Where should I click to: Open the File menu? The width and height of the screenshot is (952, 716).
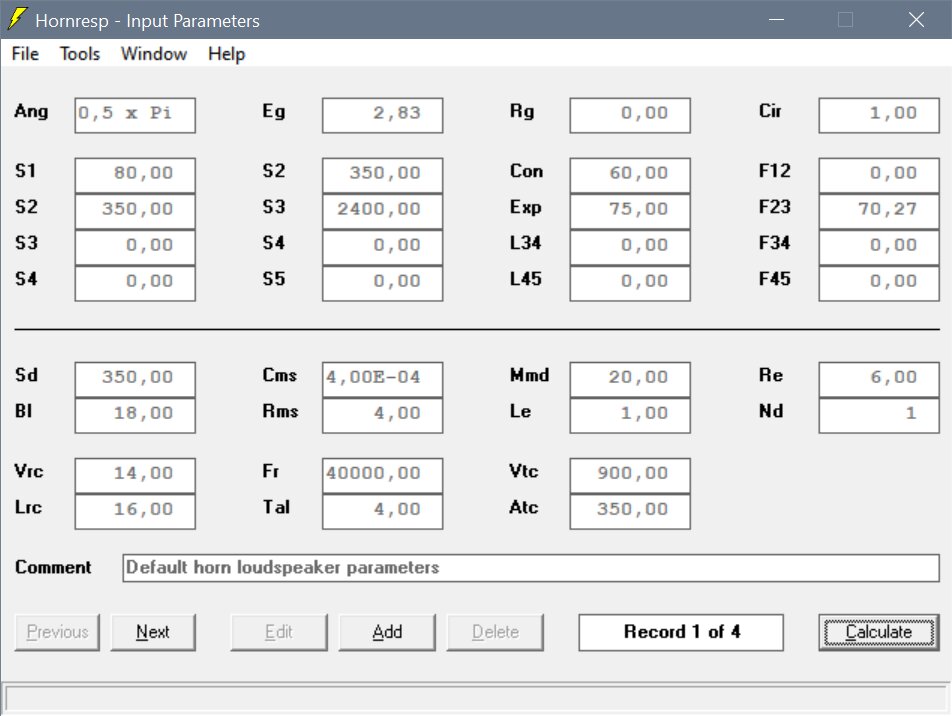coord(24,54)
